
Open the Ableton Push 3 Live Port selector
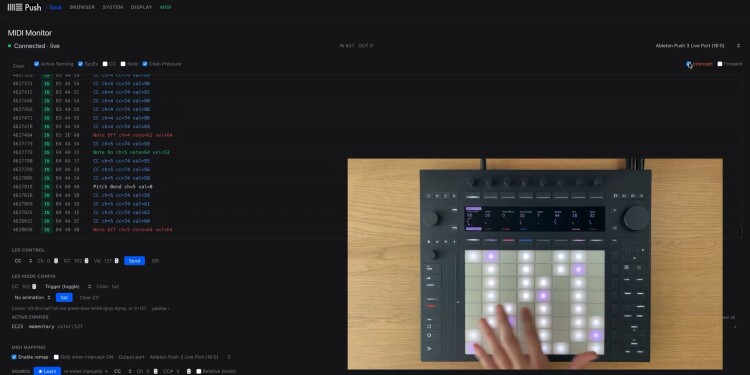coord(697,46)
